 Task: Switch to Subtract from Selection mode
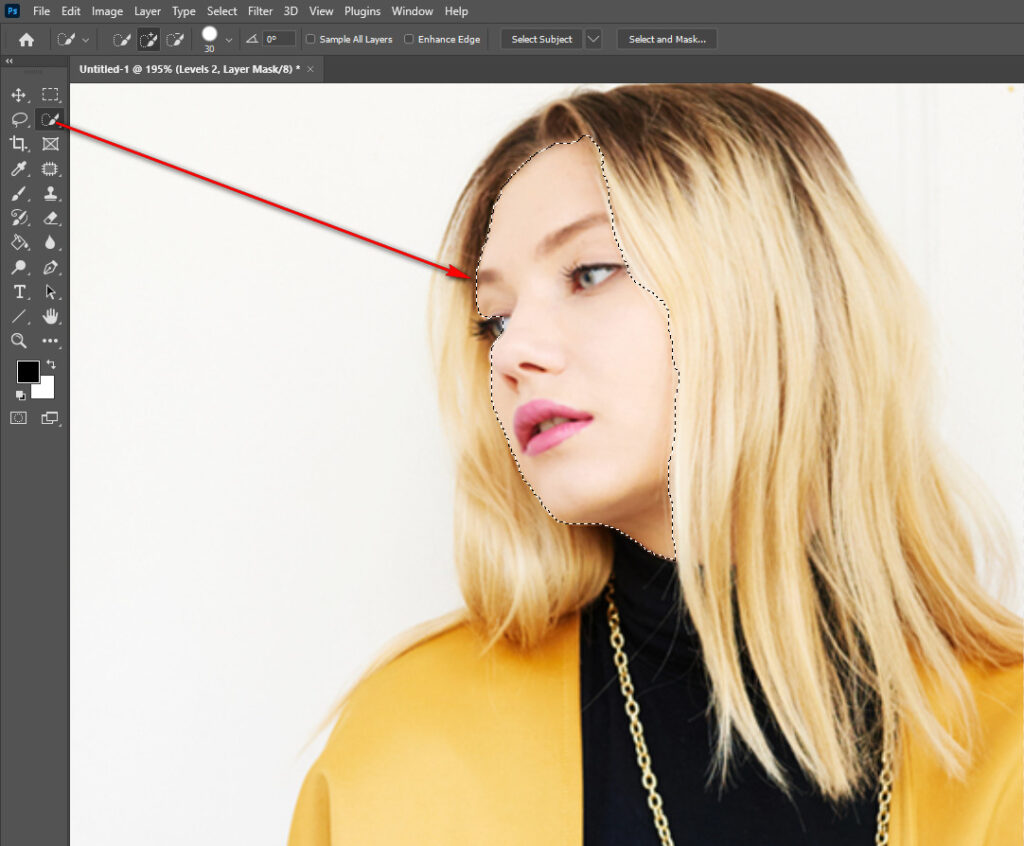tap(175, 39)
